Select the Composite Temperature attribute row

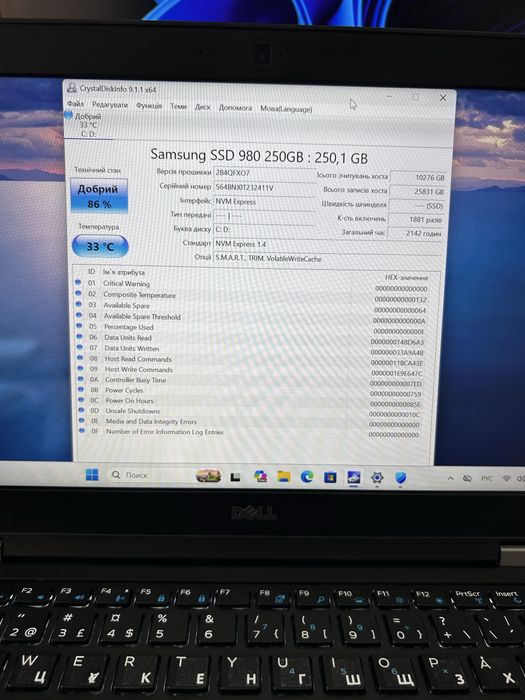pyautogui.click(x=254, y=295)
